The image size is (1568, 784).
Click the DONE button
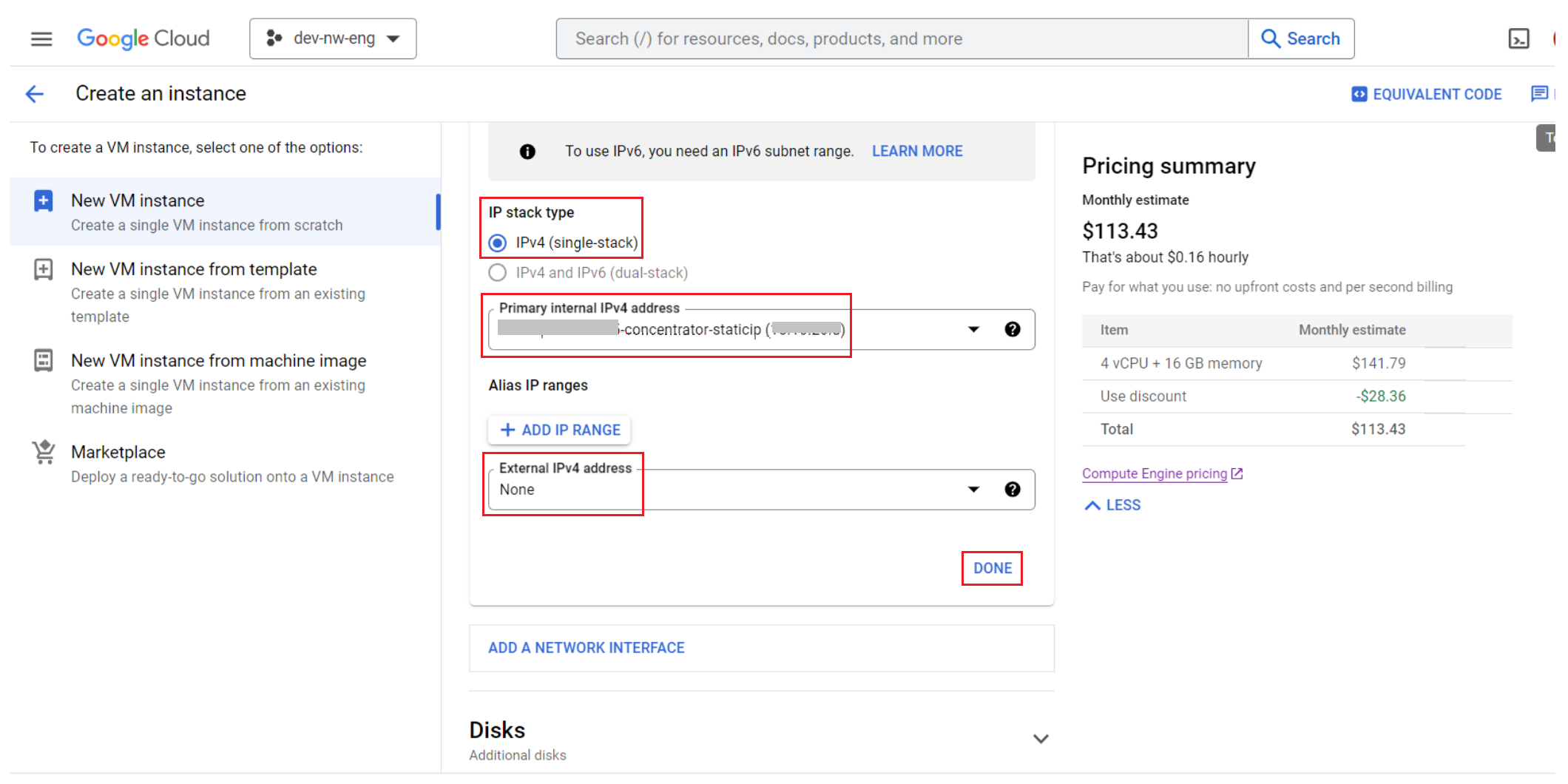(x=992, y=568)
